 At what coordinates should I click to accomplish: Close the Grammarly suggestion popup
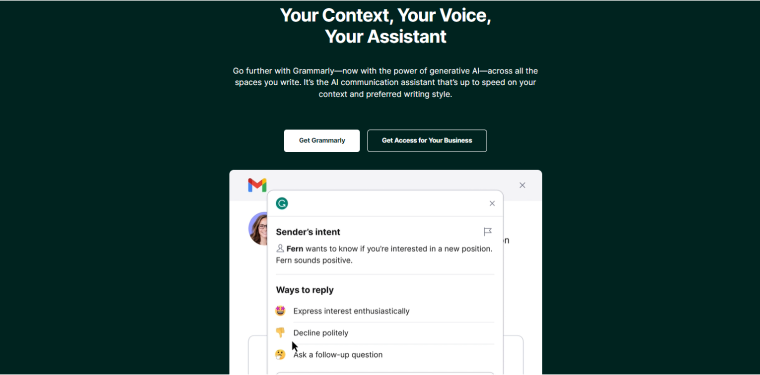pyautogui.click(x=492, y=203)
